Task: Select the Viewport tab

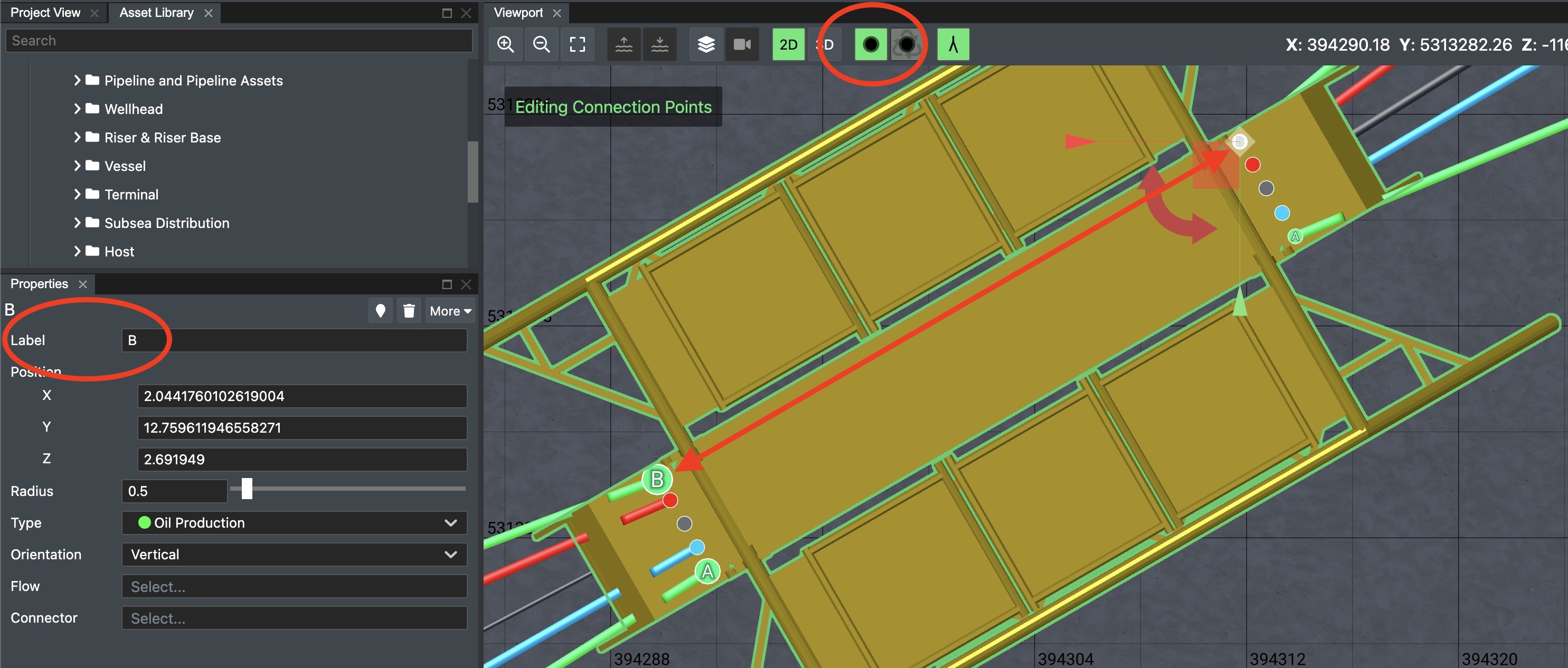Action: 518,13
